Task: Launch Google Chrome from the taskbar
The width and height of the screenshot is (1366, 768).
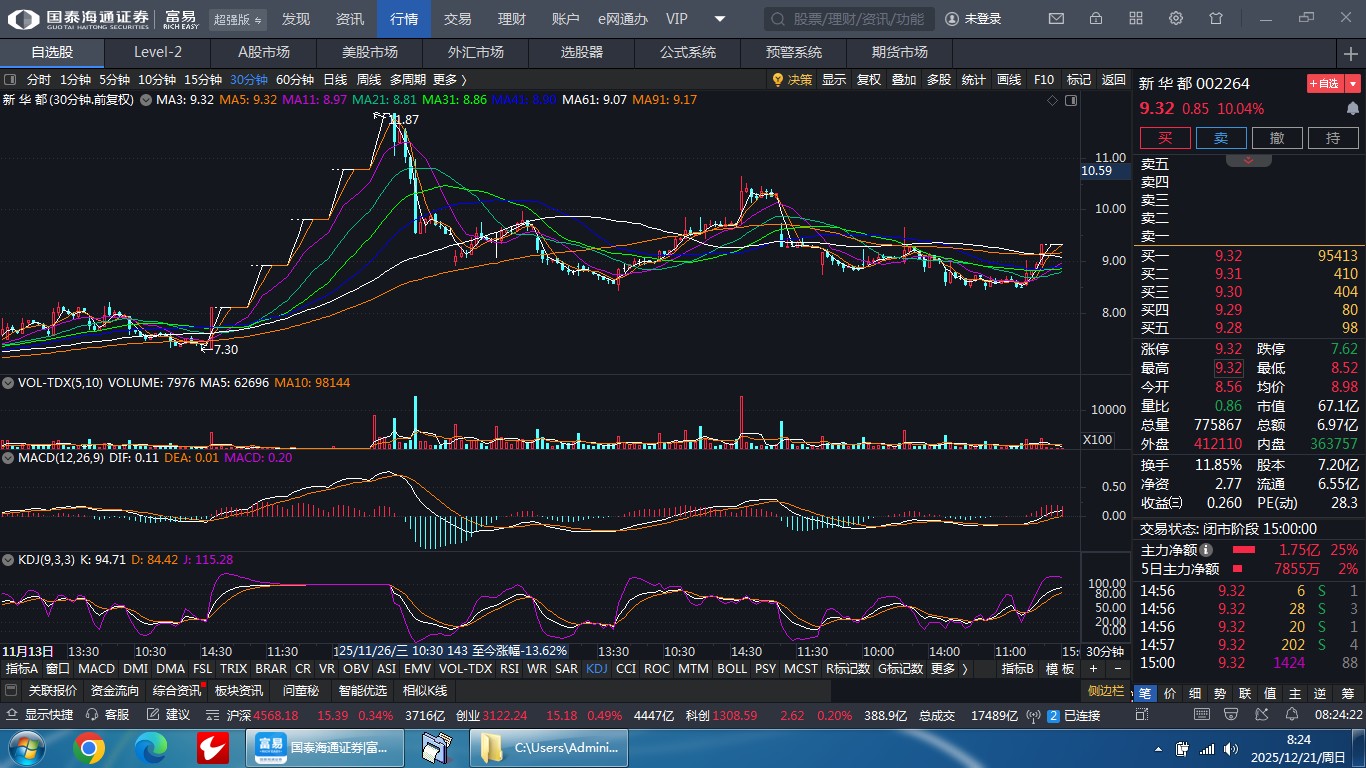Action: click(89, 748)
